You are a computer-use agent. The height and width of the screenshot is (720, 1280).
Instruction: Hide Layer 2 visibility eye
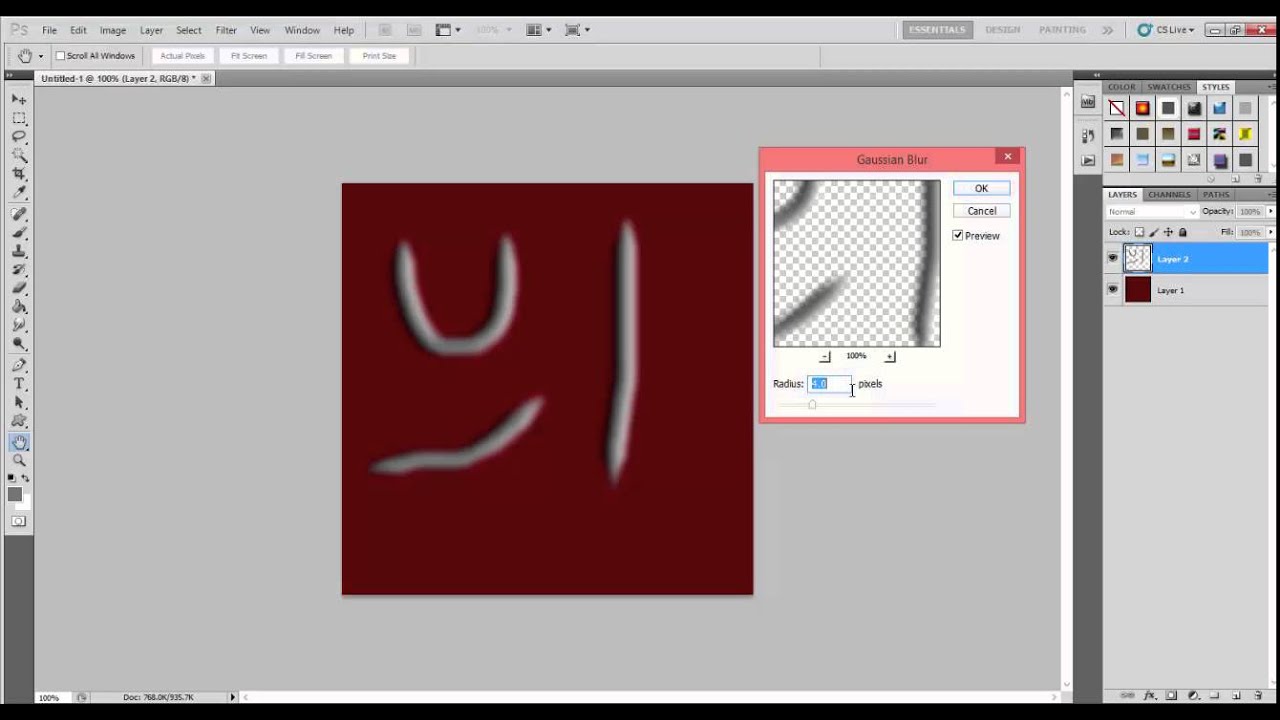coord(1113,259)
